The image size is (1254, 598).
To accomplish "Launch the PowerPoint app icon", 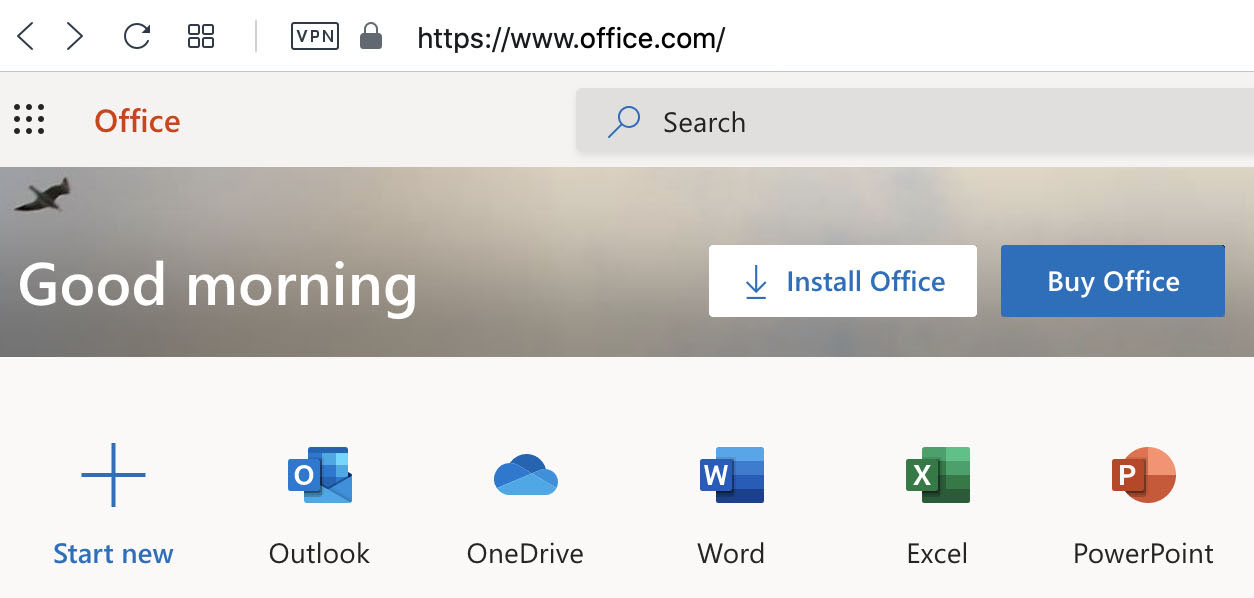I will [x=1144, y=474].
